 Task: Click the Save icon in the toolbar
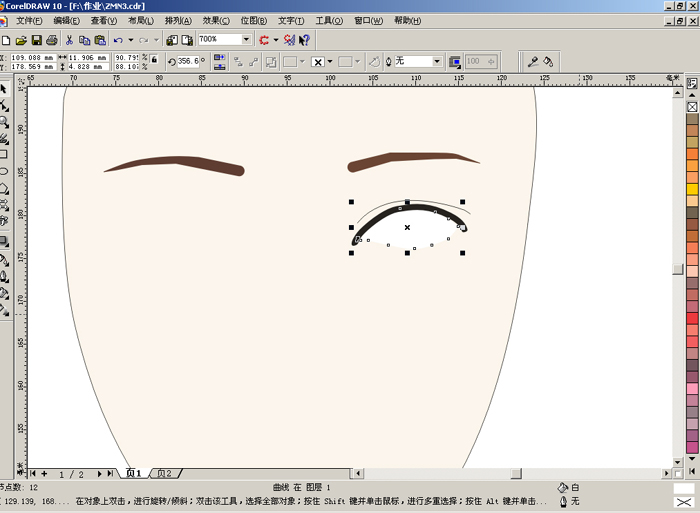tap(36, 40)
